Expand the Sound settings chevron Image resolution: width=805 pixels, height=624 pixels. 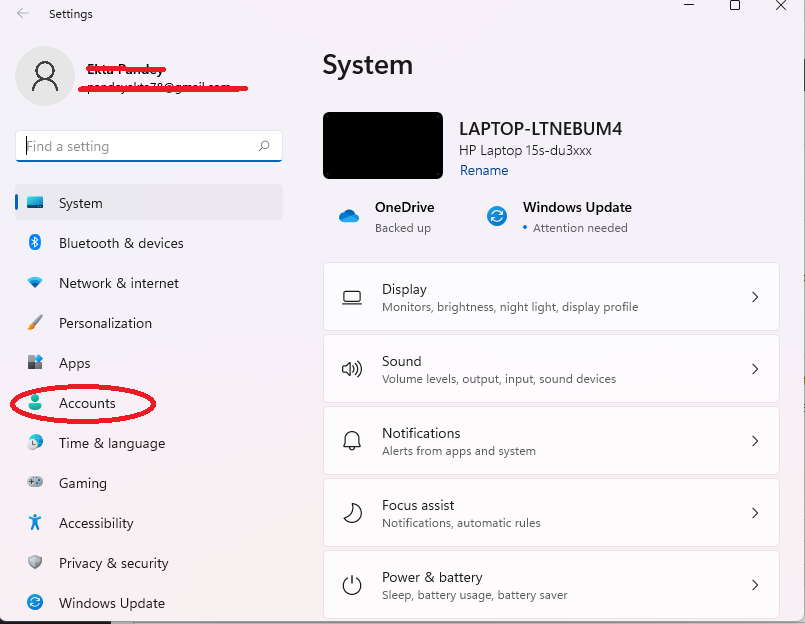(x=755, y=369)
